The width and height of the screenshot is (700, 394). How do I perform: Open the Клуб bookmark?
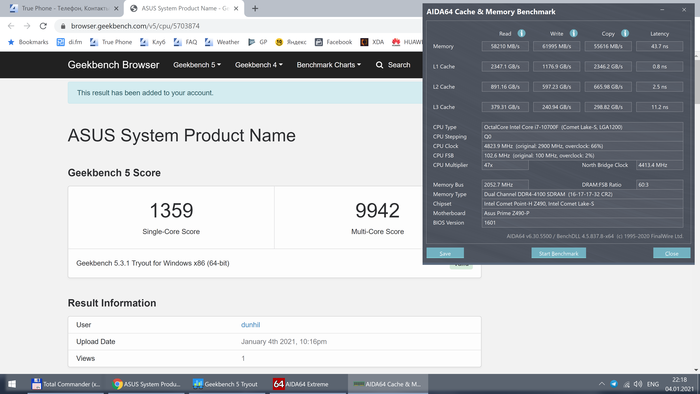(x=153, y=42)
